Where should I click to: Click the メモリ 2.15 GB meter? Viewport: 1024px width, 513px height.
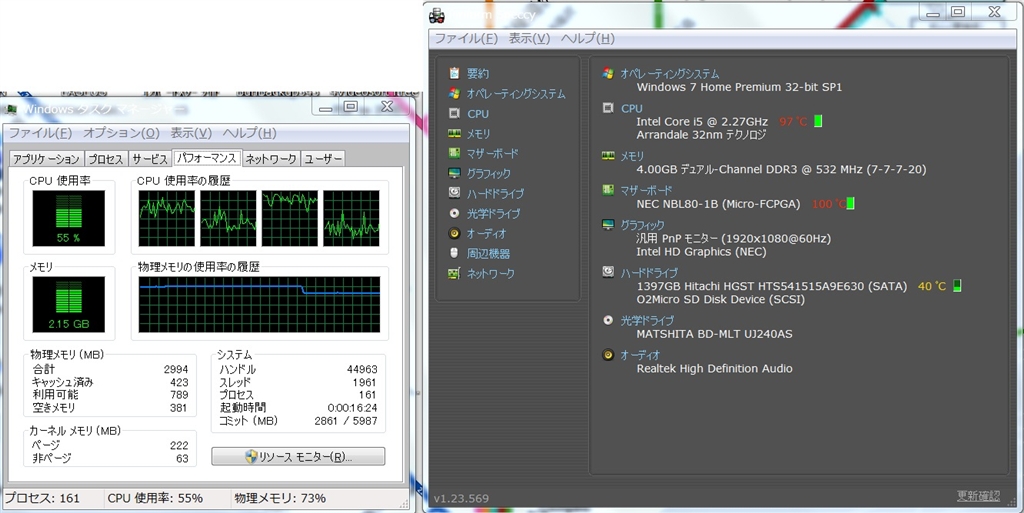click(x=69, y=304)
